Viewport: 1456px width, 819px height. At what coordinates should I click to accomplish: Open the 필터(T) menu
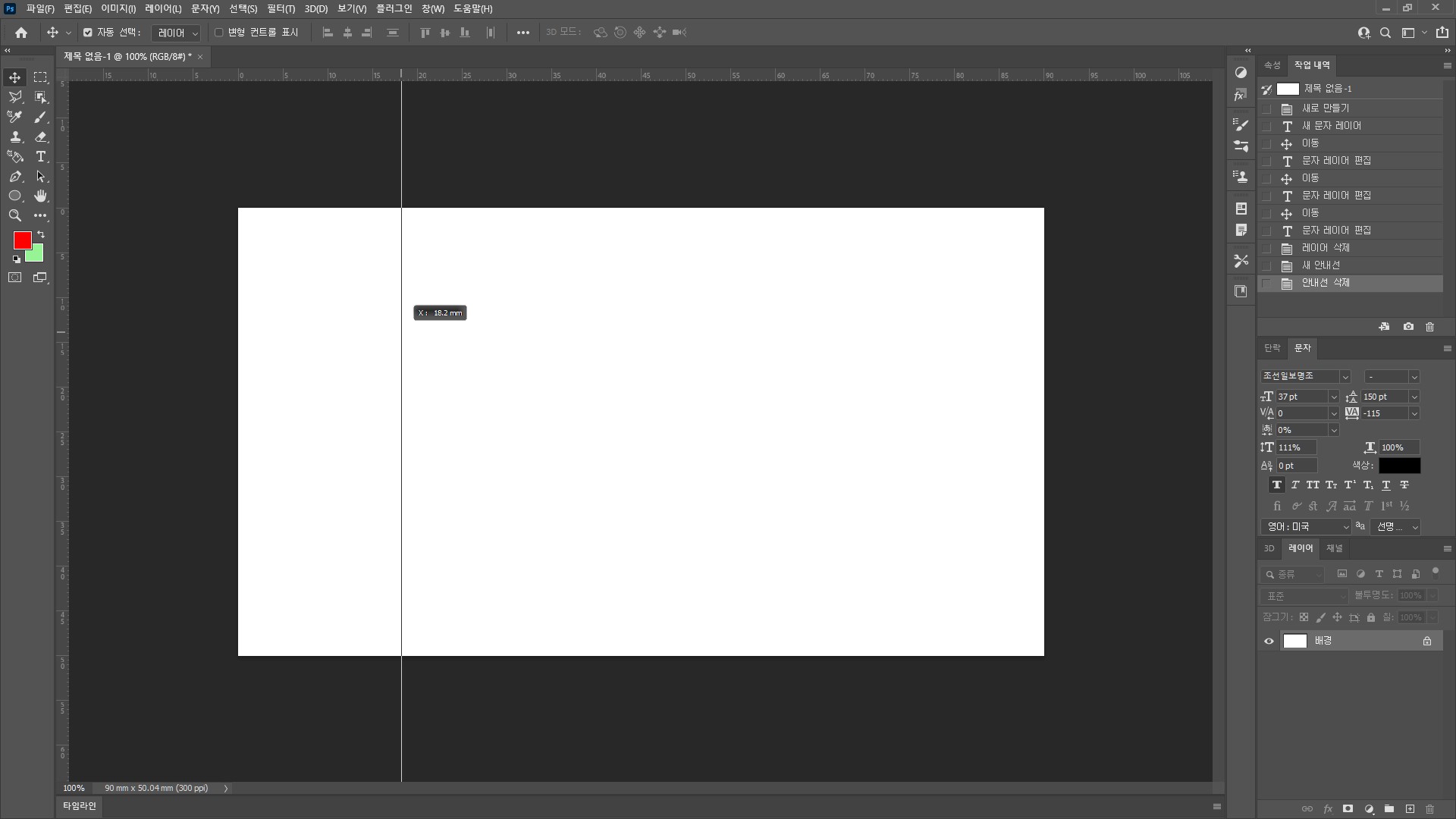(x=281, y=9)
